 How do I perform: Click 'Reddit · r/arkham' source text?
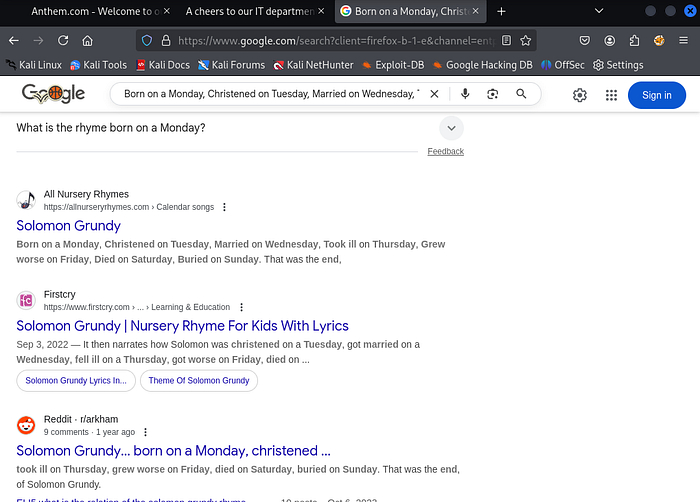pyautogui.click(x=81, y=419)
